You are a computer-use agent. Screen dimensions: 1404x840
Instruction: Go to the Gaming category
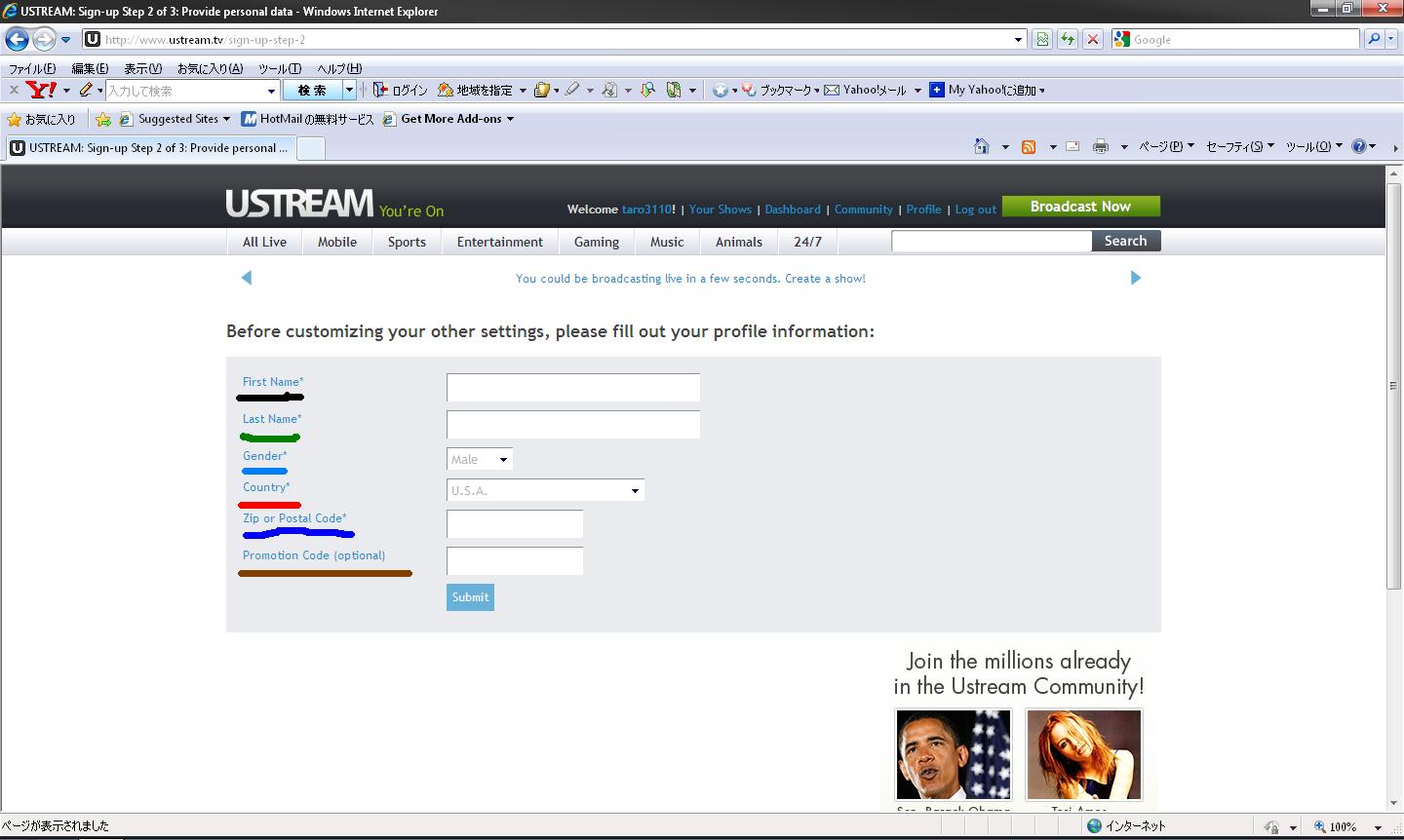tap(597, 242)
